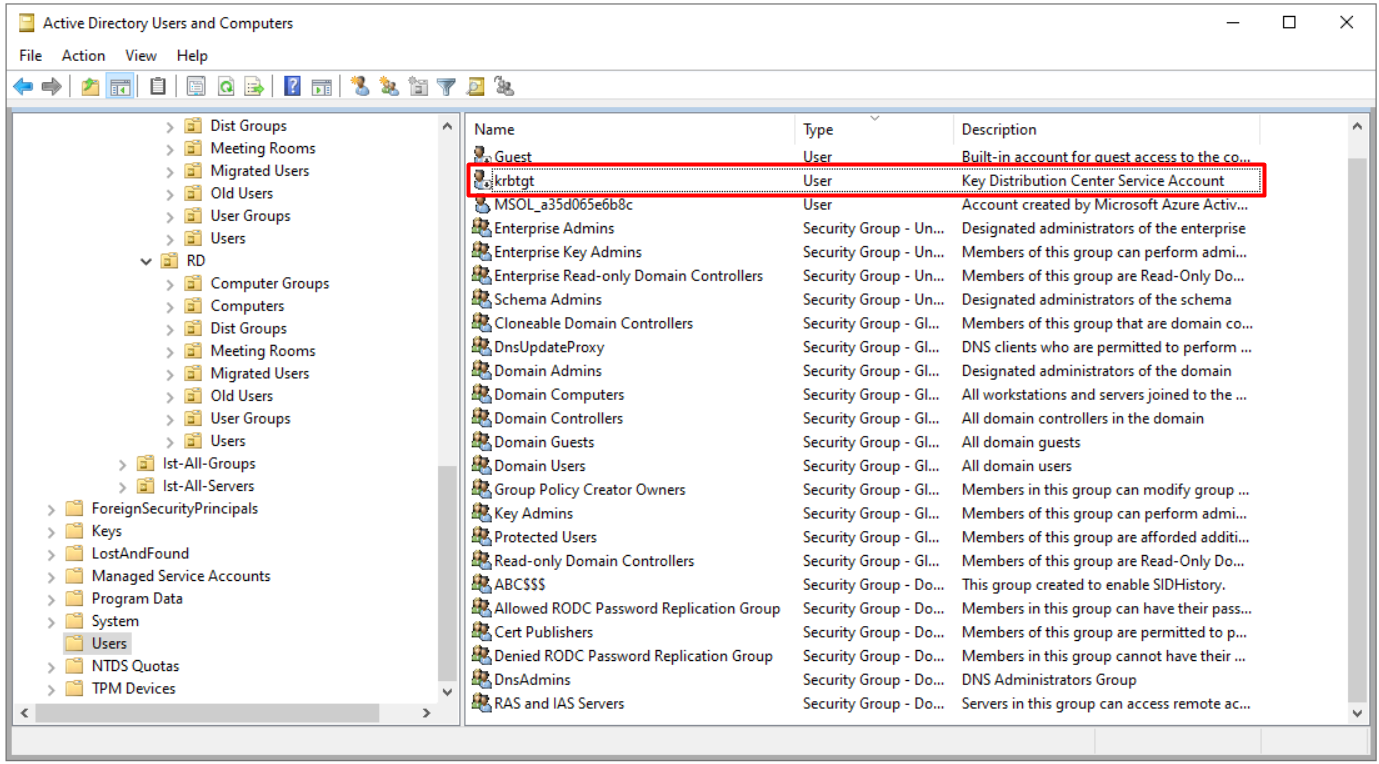Create a new user via toolbar icon
Viewport: 1379px width, 764px height.
360,87
